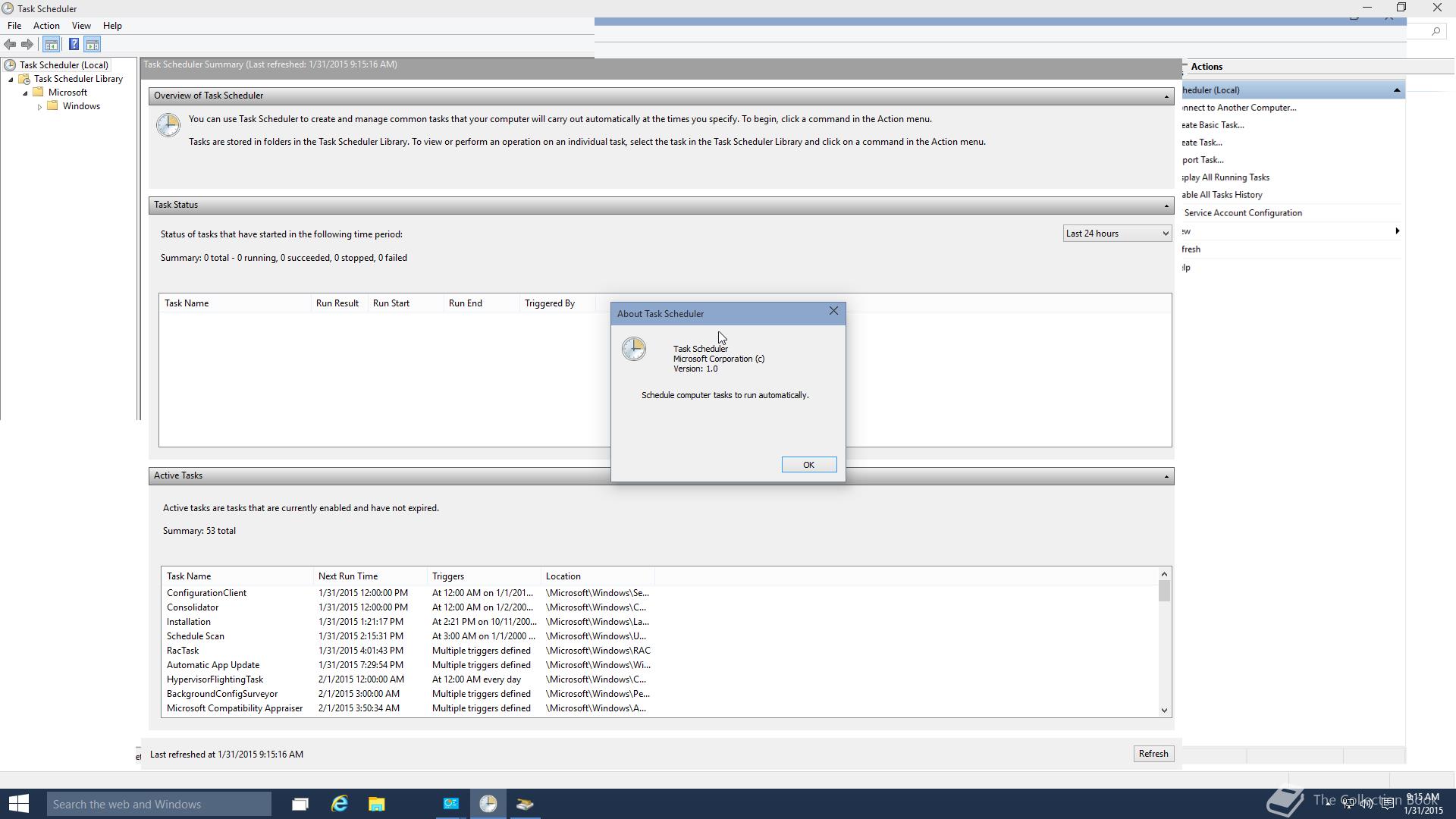Click Create Basic Task action
Image resolution: width=1456 pixels, height=819 pixels.
click(1213, 125)
